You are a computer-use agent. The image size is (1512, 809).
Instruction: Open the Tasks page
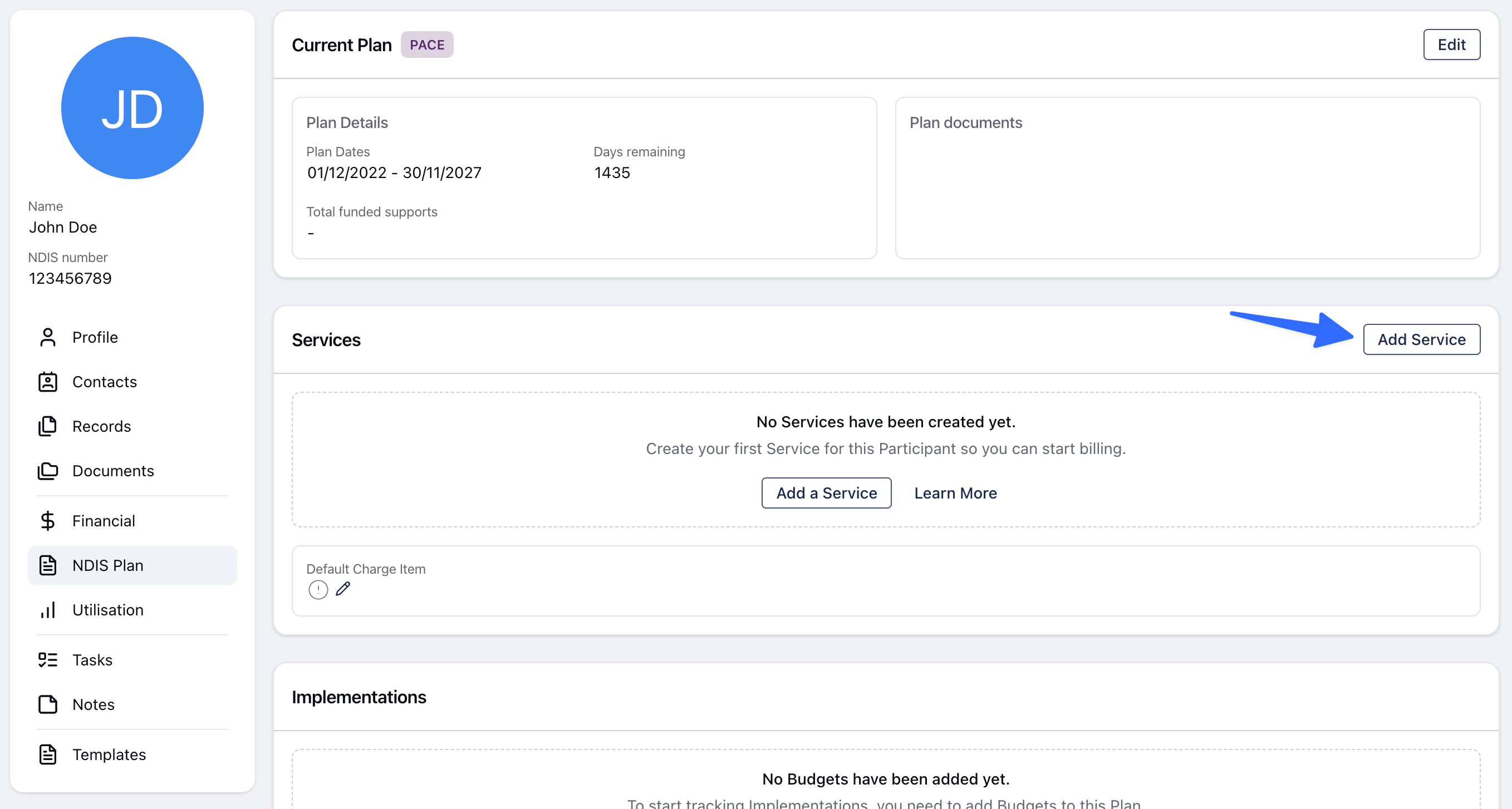click(132, 660)
